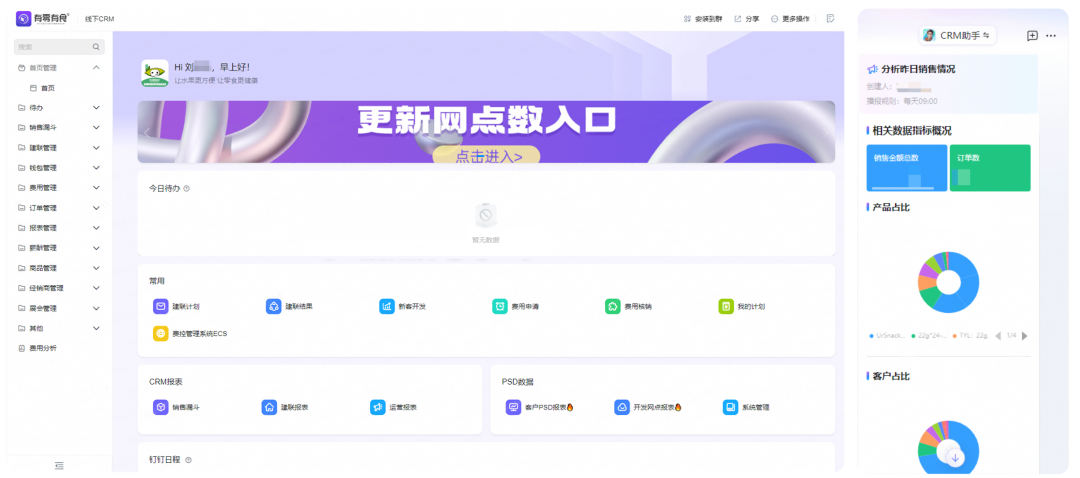Select 费用分析 in the sidebar
This screenshot has width=1080, height=478.
pyautogui.click(x=42, y=348)
